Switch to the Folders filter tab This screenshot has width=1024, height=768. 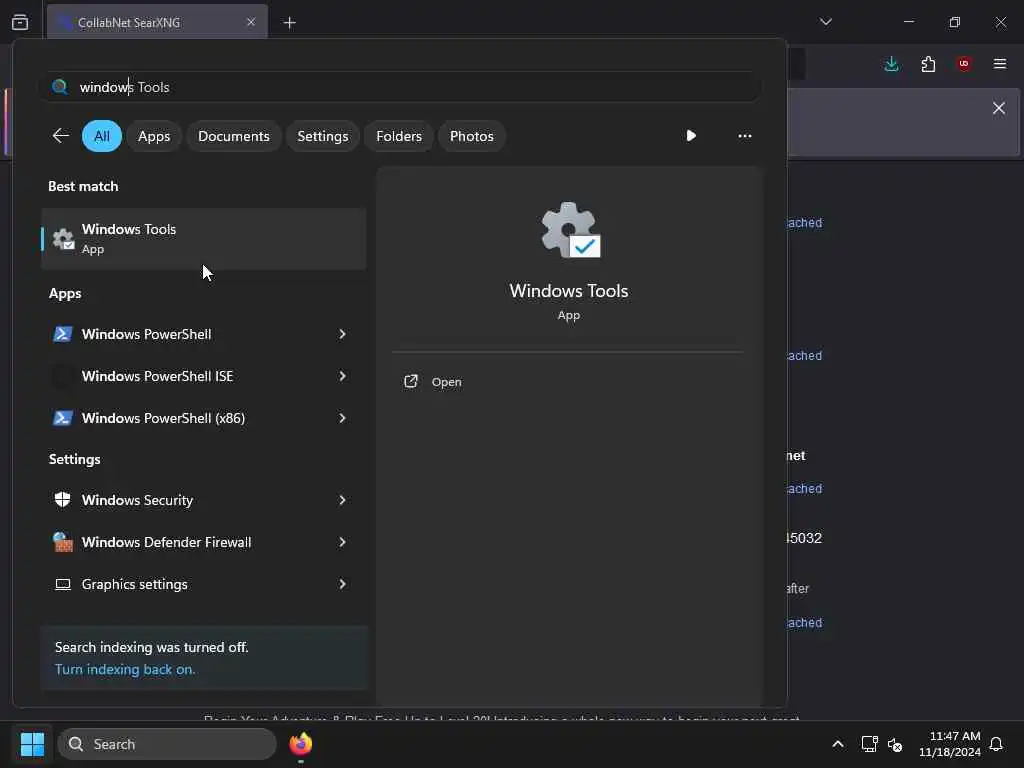tap(399, 136)
